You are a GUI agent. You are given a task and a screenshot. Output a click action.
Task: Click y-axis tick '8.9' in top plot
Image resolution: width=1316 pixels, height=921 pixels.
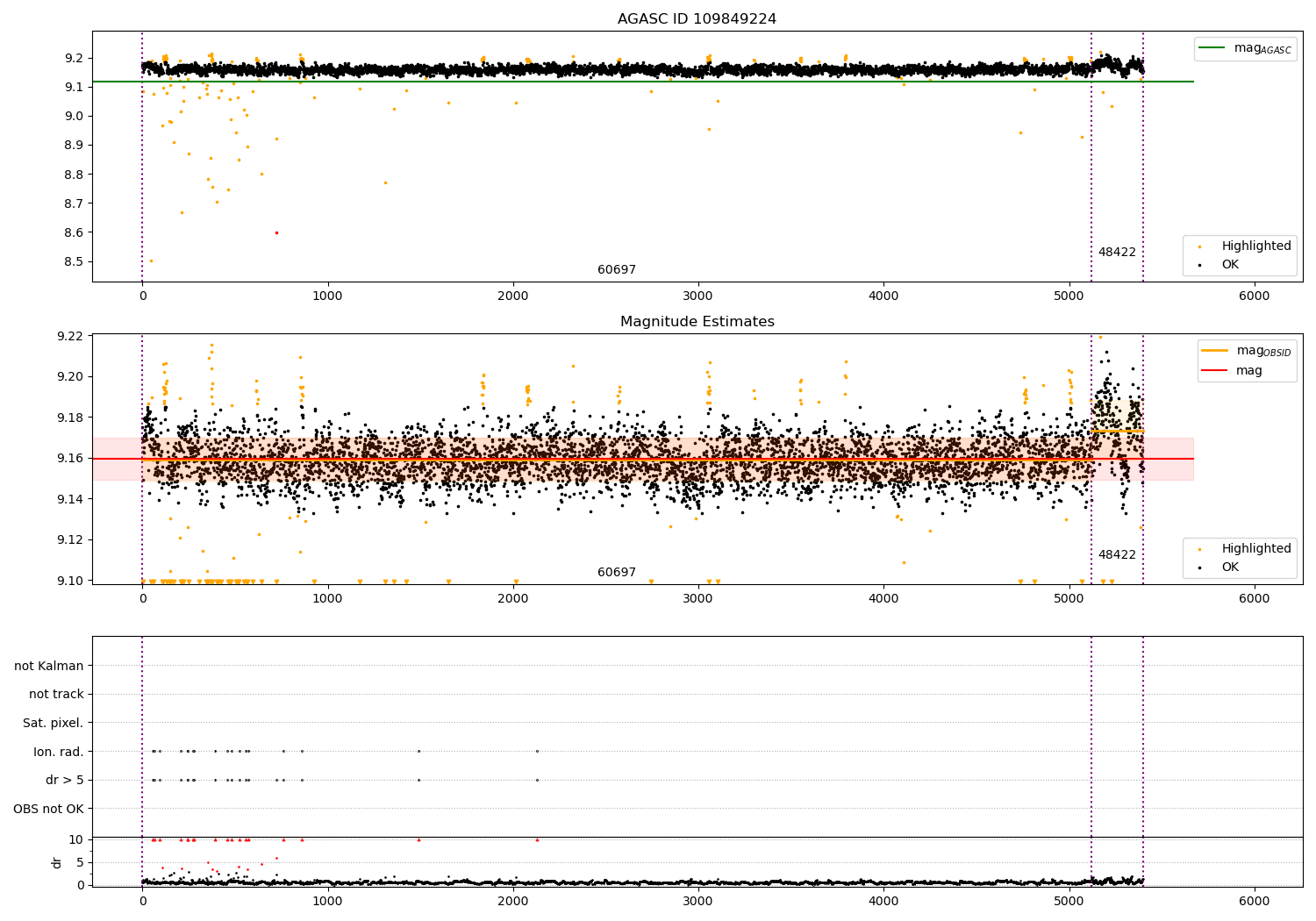pos(75,145)
